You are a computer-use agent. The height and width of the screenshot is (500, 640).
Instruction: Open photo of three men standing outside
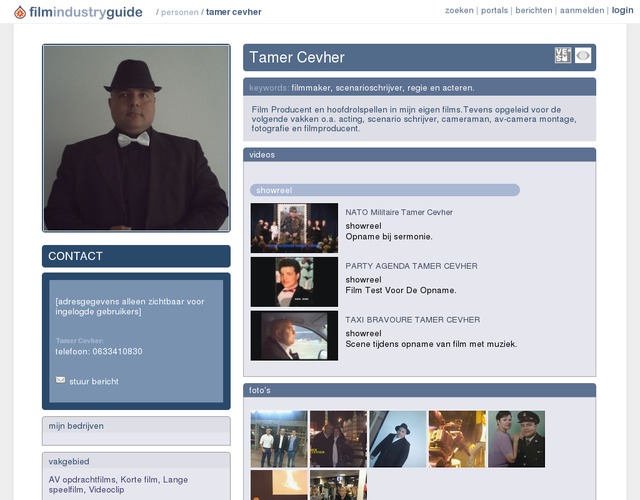click(x=278, y=439)
